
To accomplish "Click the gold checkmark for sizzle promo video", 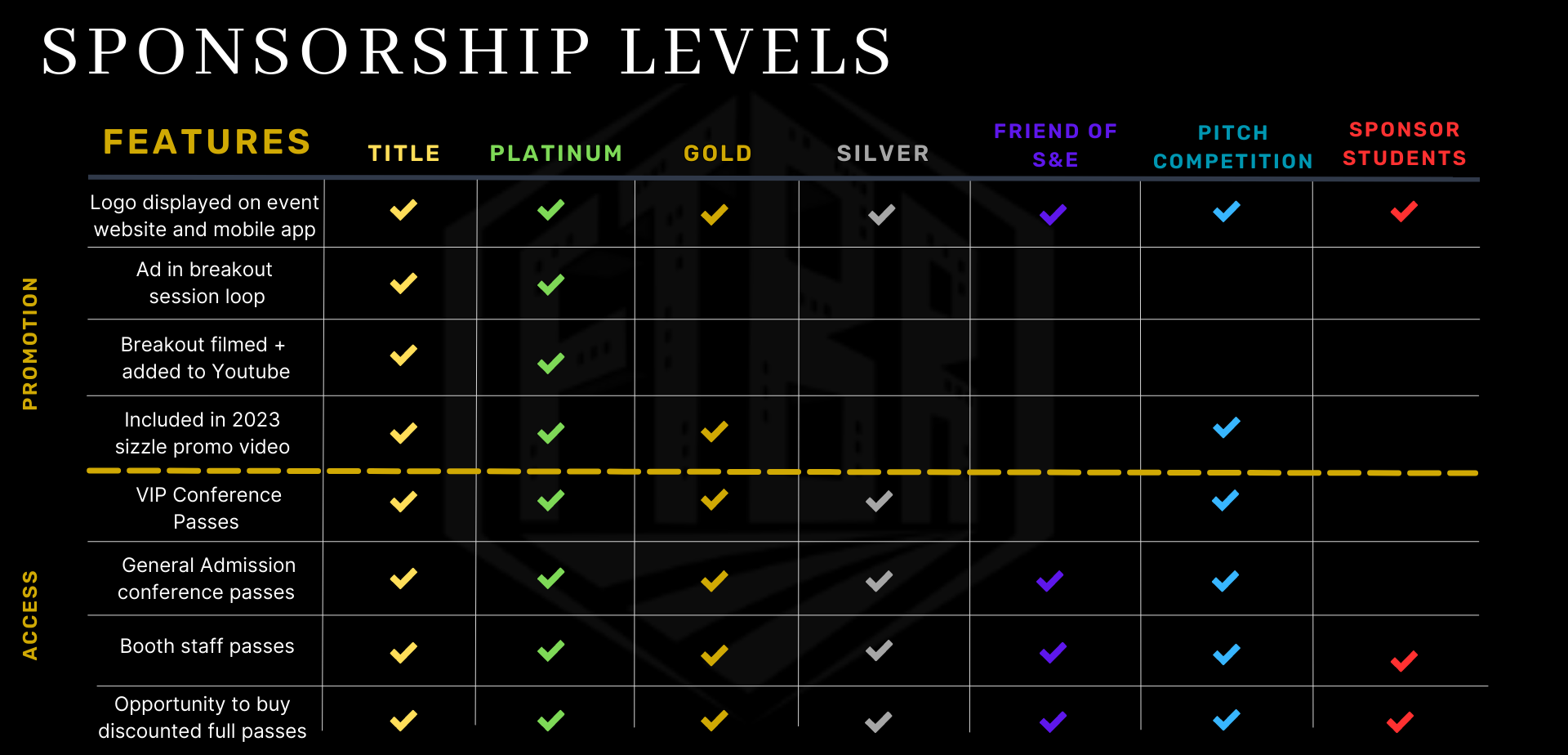I will coord(715,431).
